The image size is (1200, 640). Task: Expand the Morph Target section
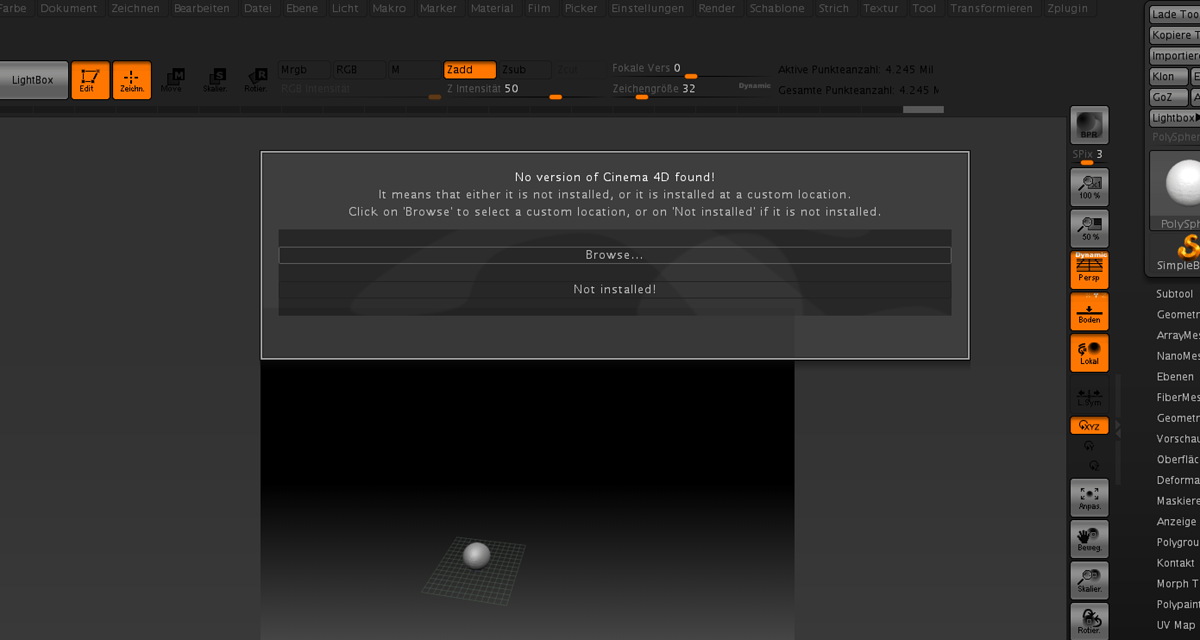pyautogui.click(x=1177, y=584)
